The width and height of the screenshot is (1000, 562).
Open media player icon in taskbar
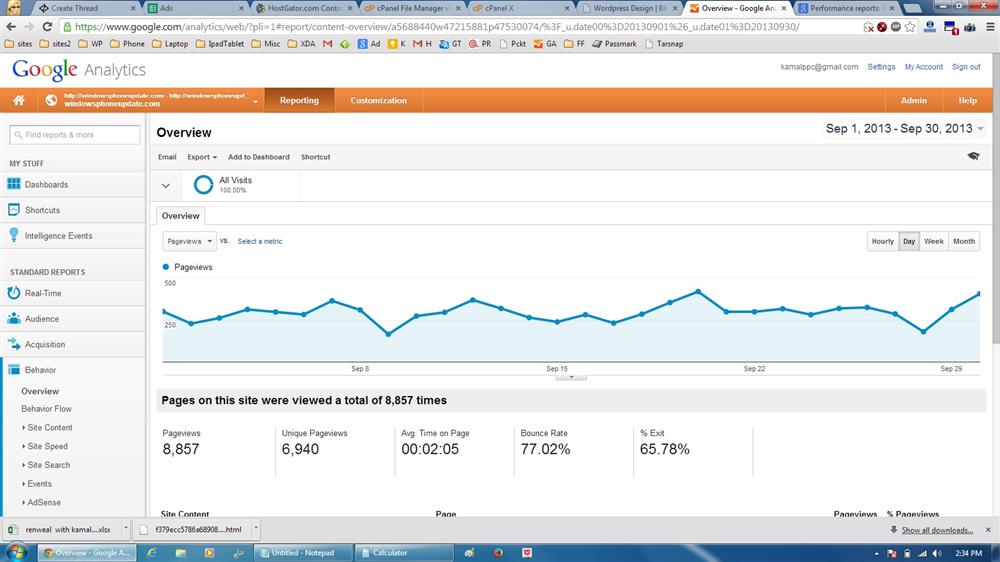(209, 552)
